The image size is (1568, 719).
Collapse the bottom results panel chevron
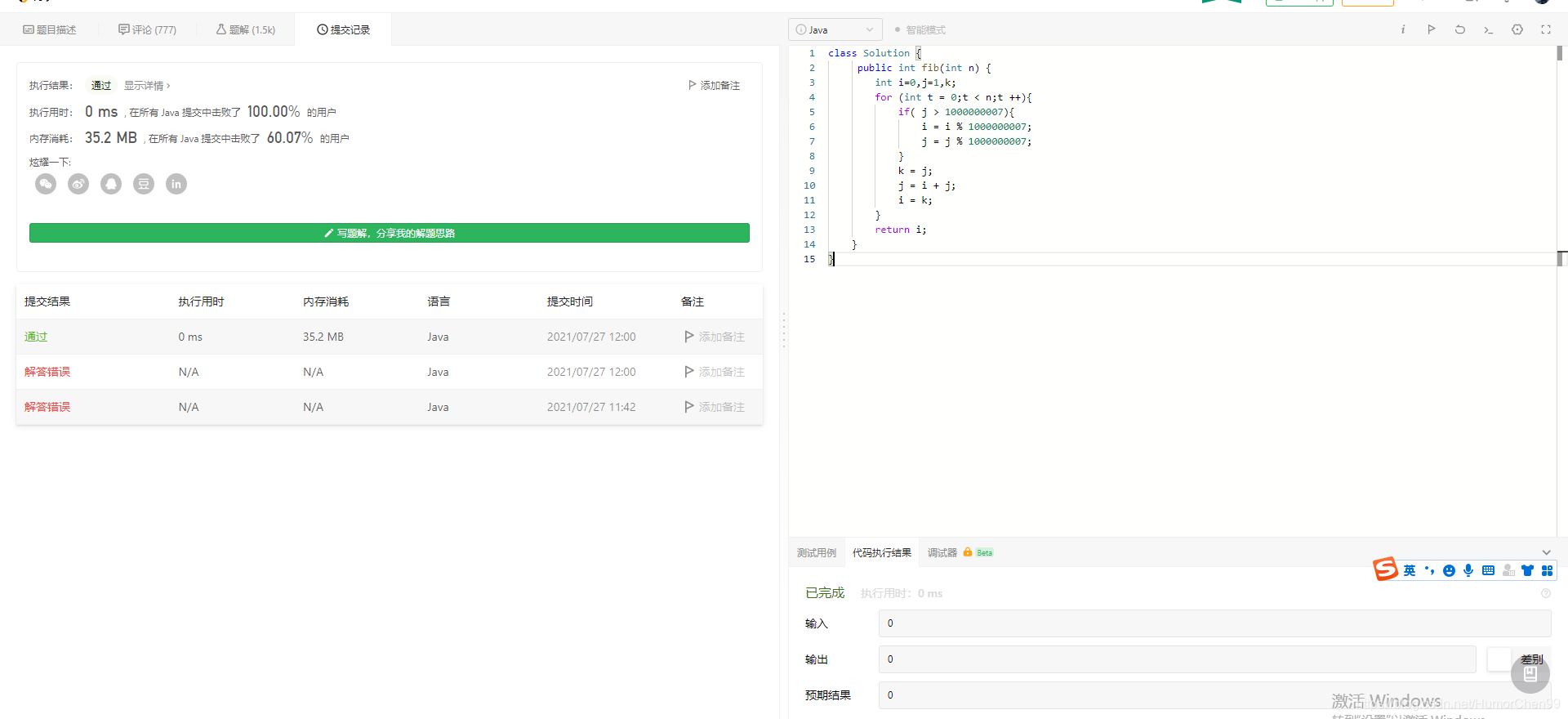[1546, 552]
